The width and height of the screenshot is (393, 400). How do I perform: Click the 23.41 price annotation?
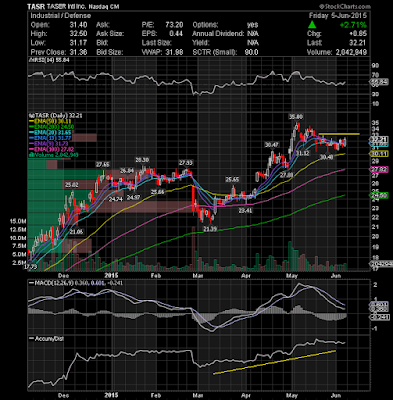click(x=245, y=211)
